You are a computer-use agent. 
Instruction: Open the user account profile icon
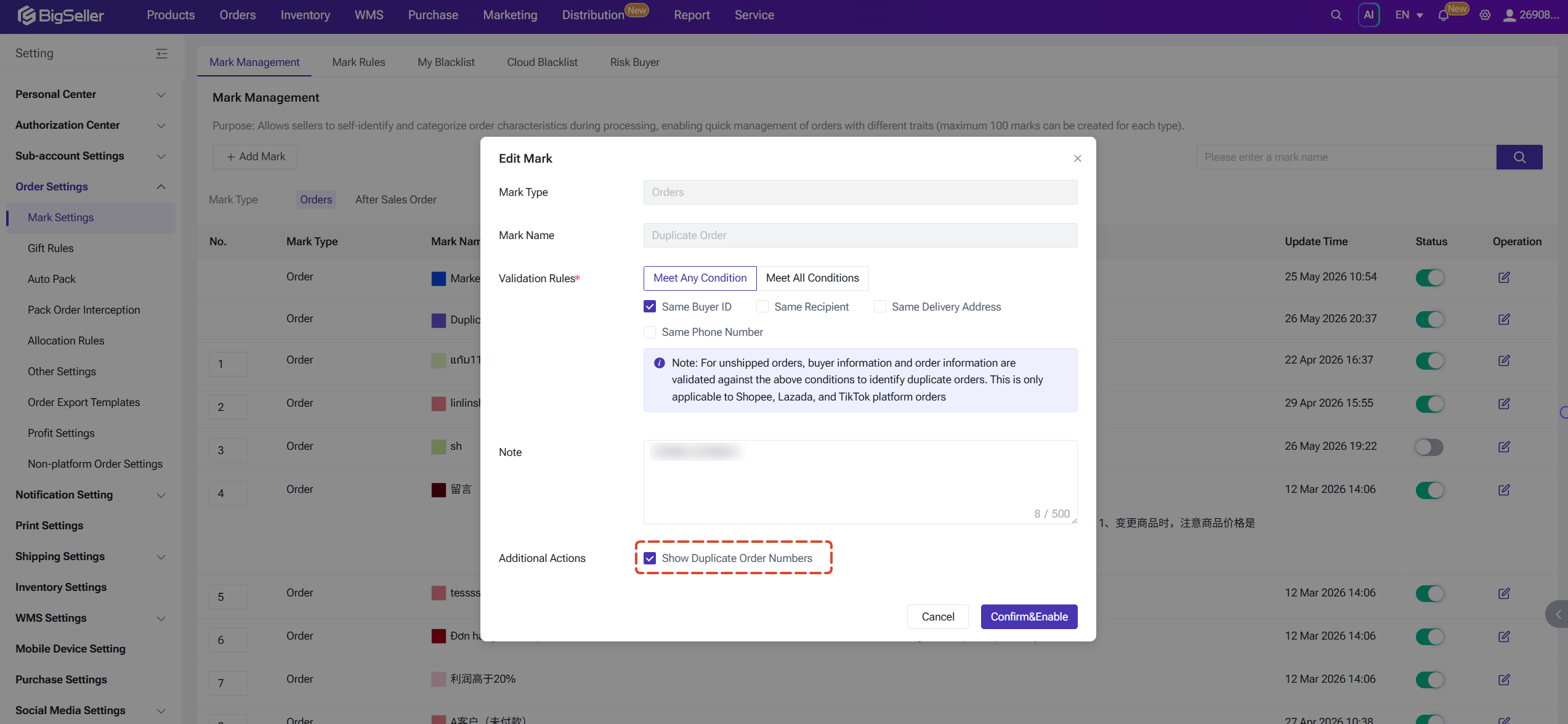[1509, 15]
